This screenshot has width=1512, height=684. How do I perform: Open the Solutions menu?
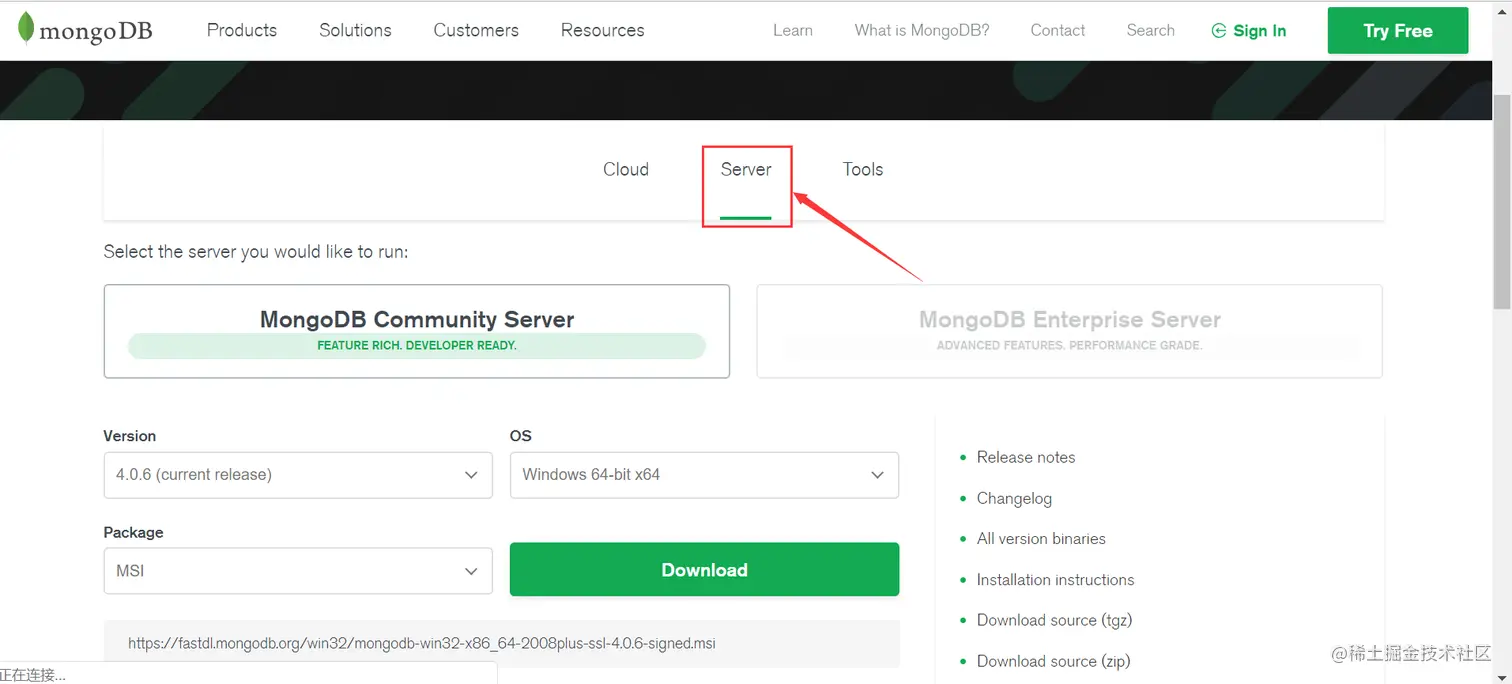click(x=355, y=30)
